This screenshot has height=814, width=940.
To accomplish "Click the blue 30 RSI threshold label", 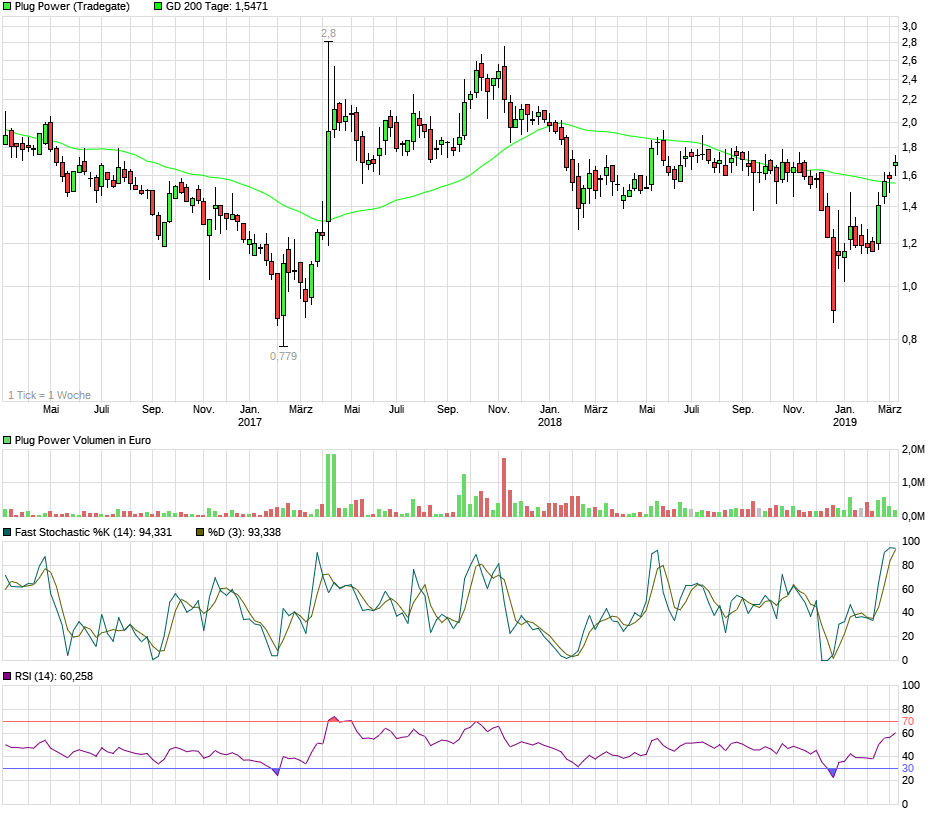I will point(908,768).
